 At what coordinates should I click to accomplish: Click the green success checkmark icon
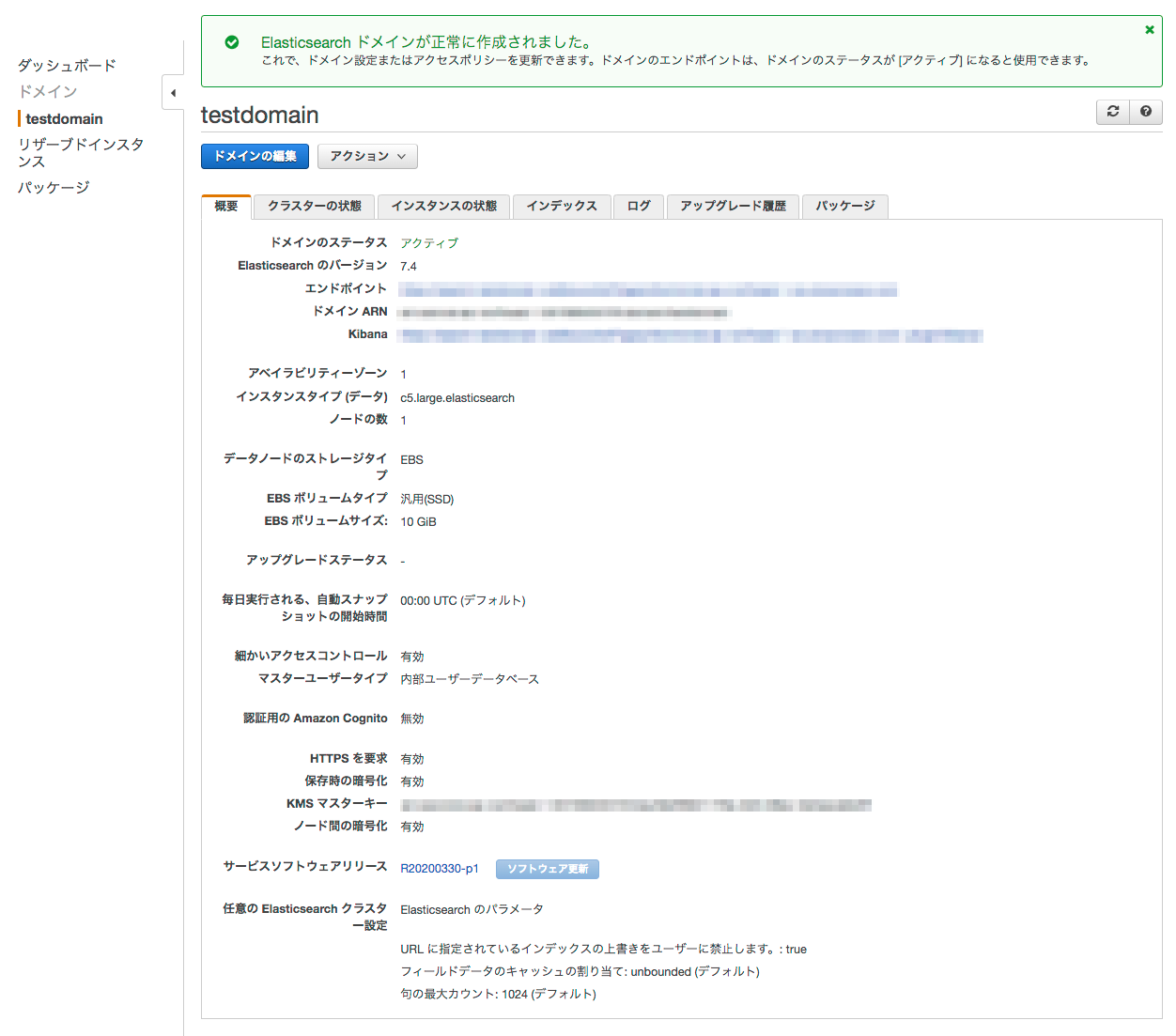point(232,42)
